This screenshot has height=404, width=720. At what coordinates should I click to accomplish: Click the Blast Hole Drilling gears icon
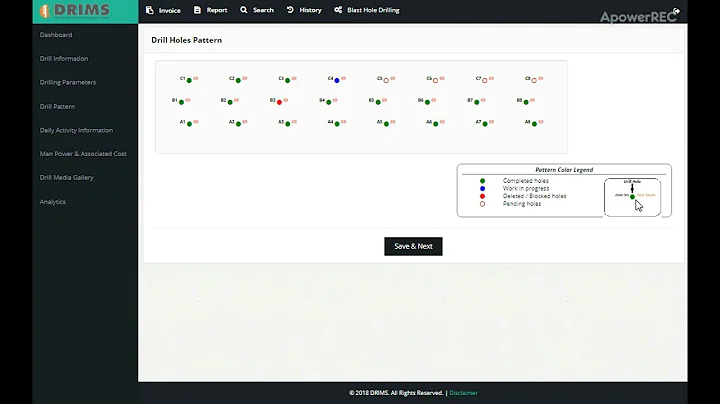tap(338, 10)
